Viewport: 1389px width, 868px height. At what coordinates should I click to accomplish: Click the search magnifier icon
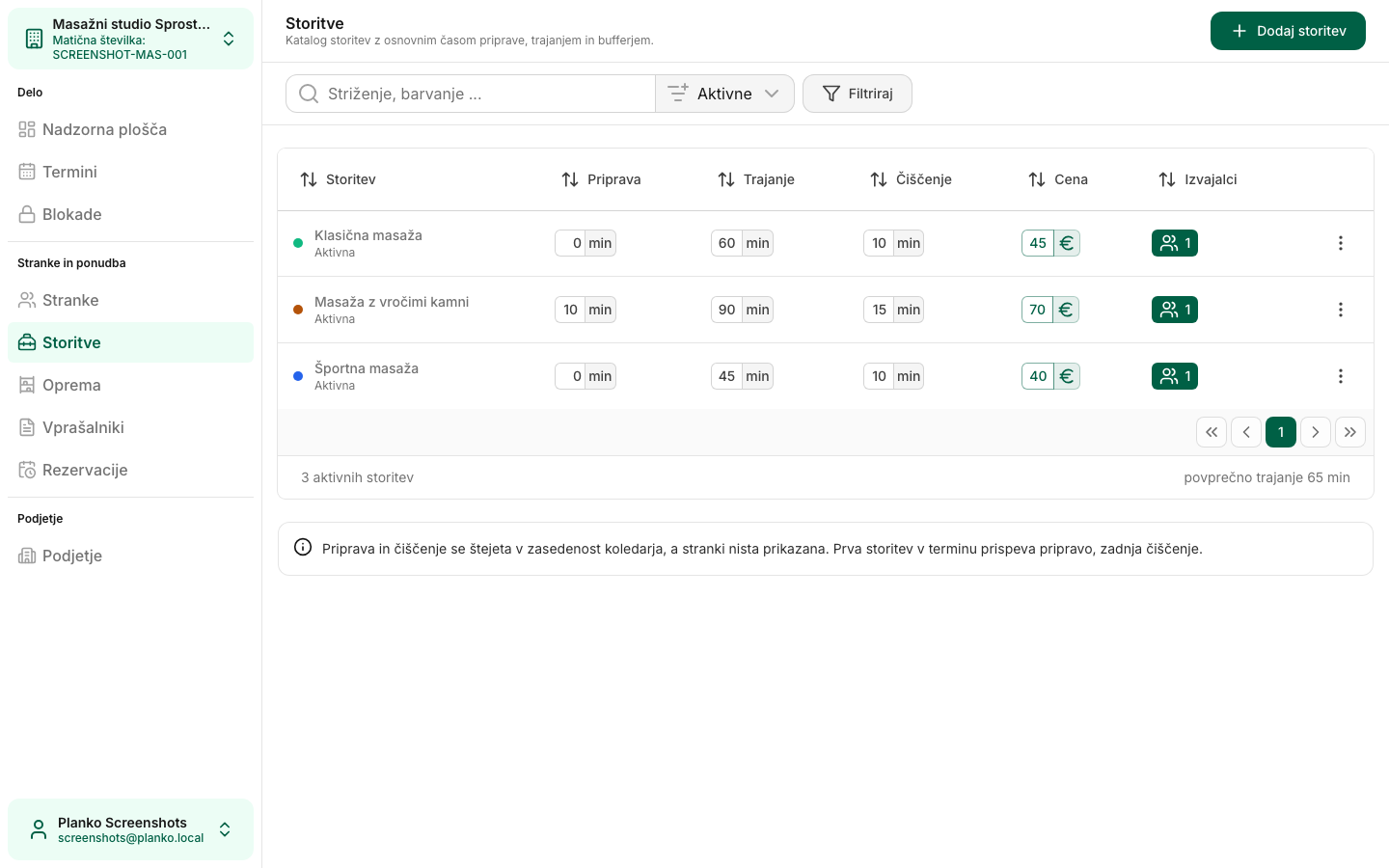click(x=309, y=94)
